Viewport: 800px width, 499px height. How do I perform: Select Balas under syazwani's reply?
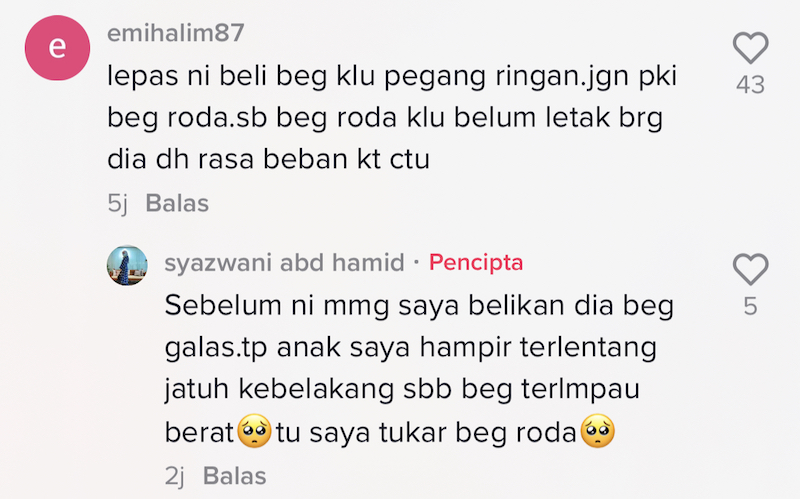[235, 476]
